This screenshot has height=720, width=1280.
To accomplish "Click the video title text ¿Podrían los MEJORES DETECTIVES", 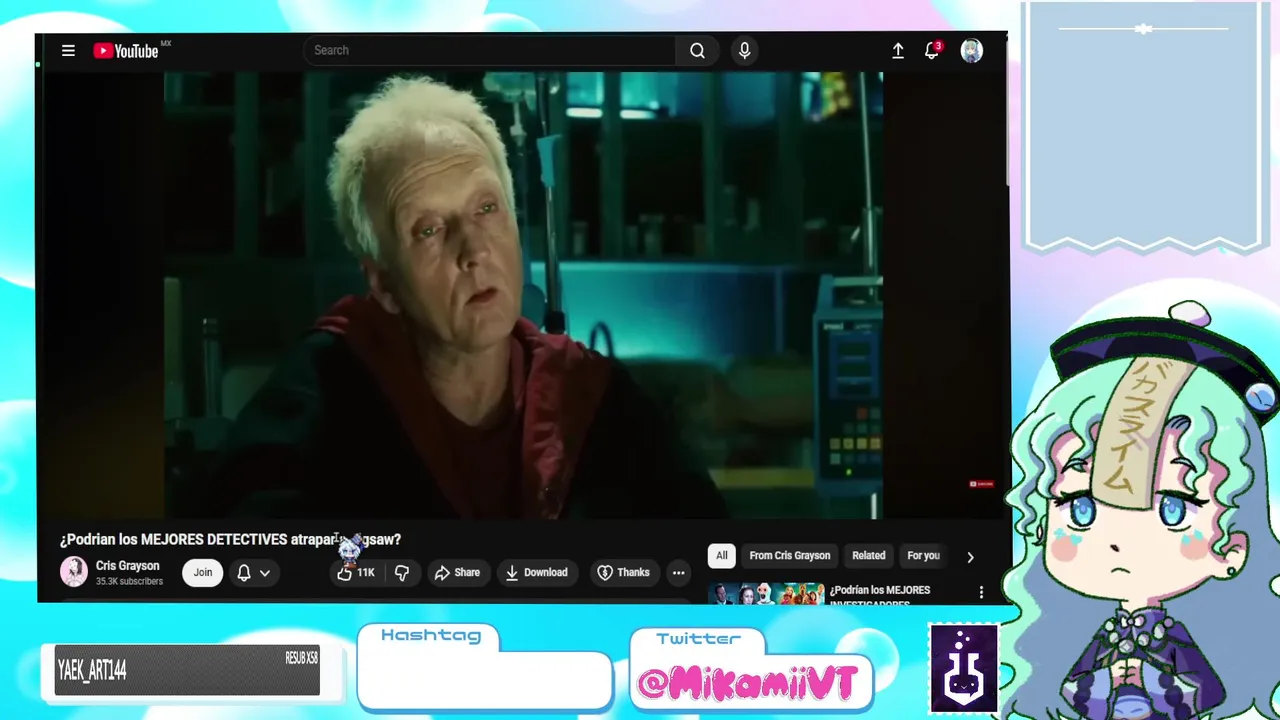I will [x=230, y=540].
